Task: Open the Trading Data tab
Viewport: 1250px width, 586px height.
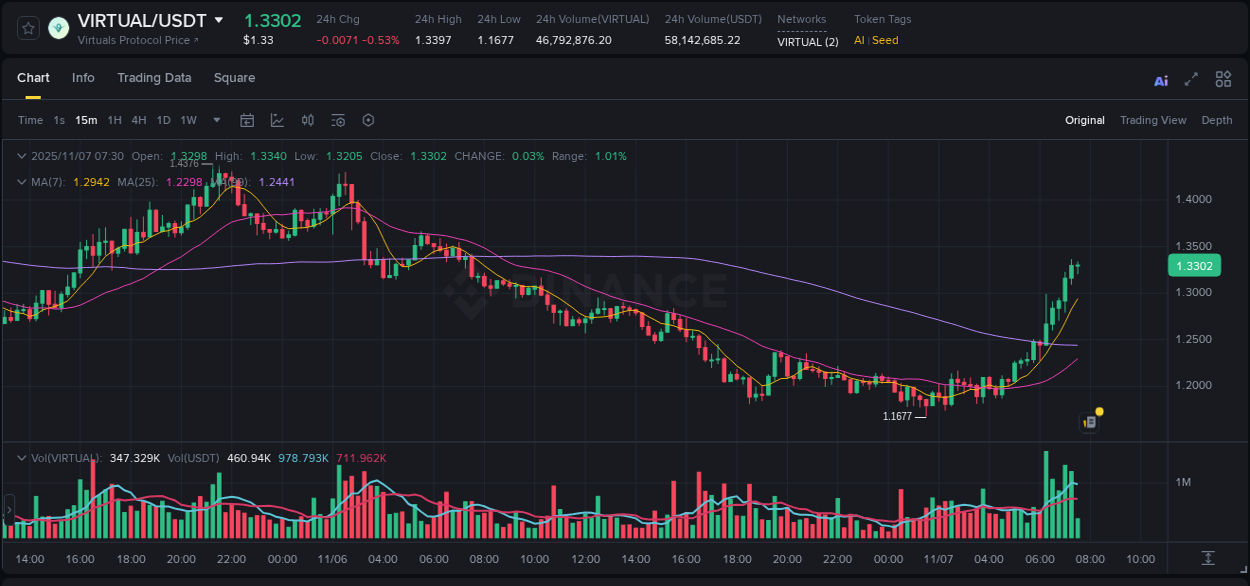Action: pos(154,77)
